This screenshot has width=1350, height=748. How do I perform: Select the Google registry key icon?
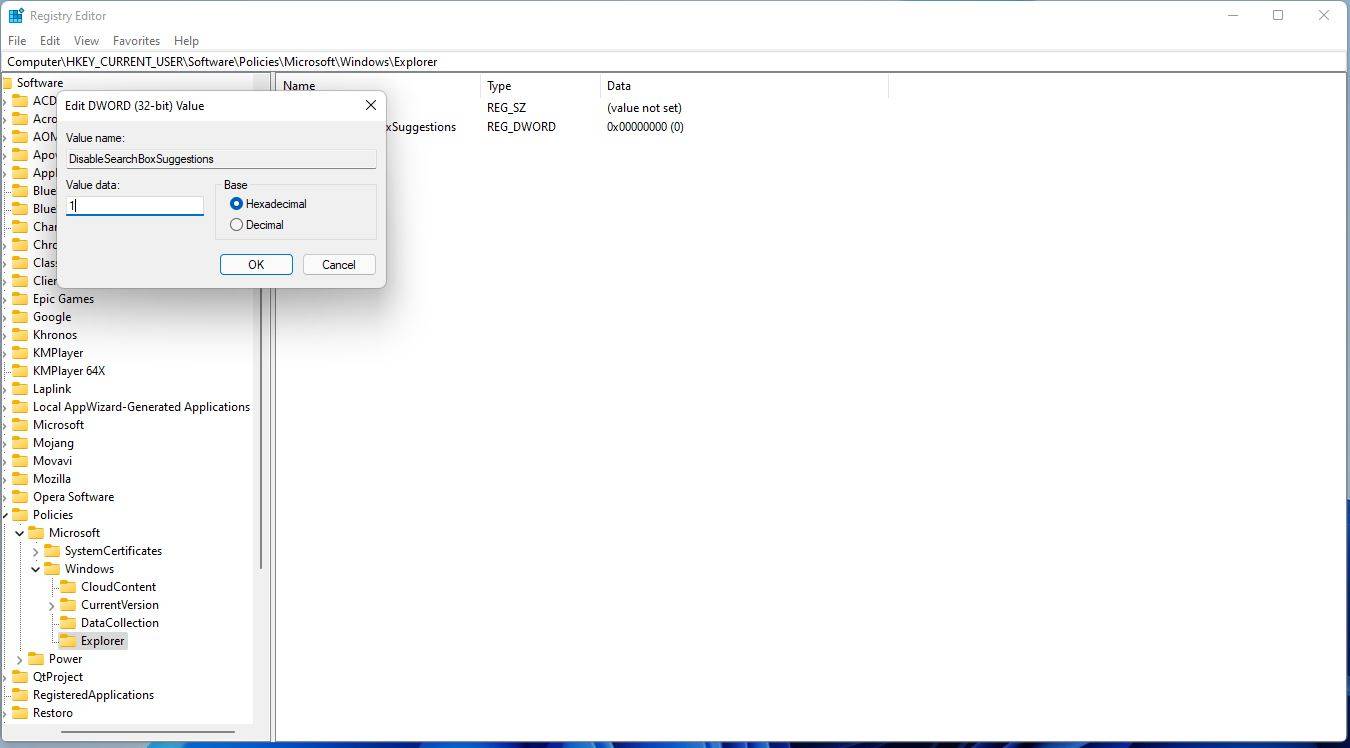22,316
